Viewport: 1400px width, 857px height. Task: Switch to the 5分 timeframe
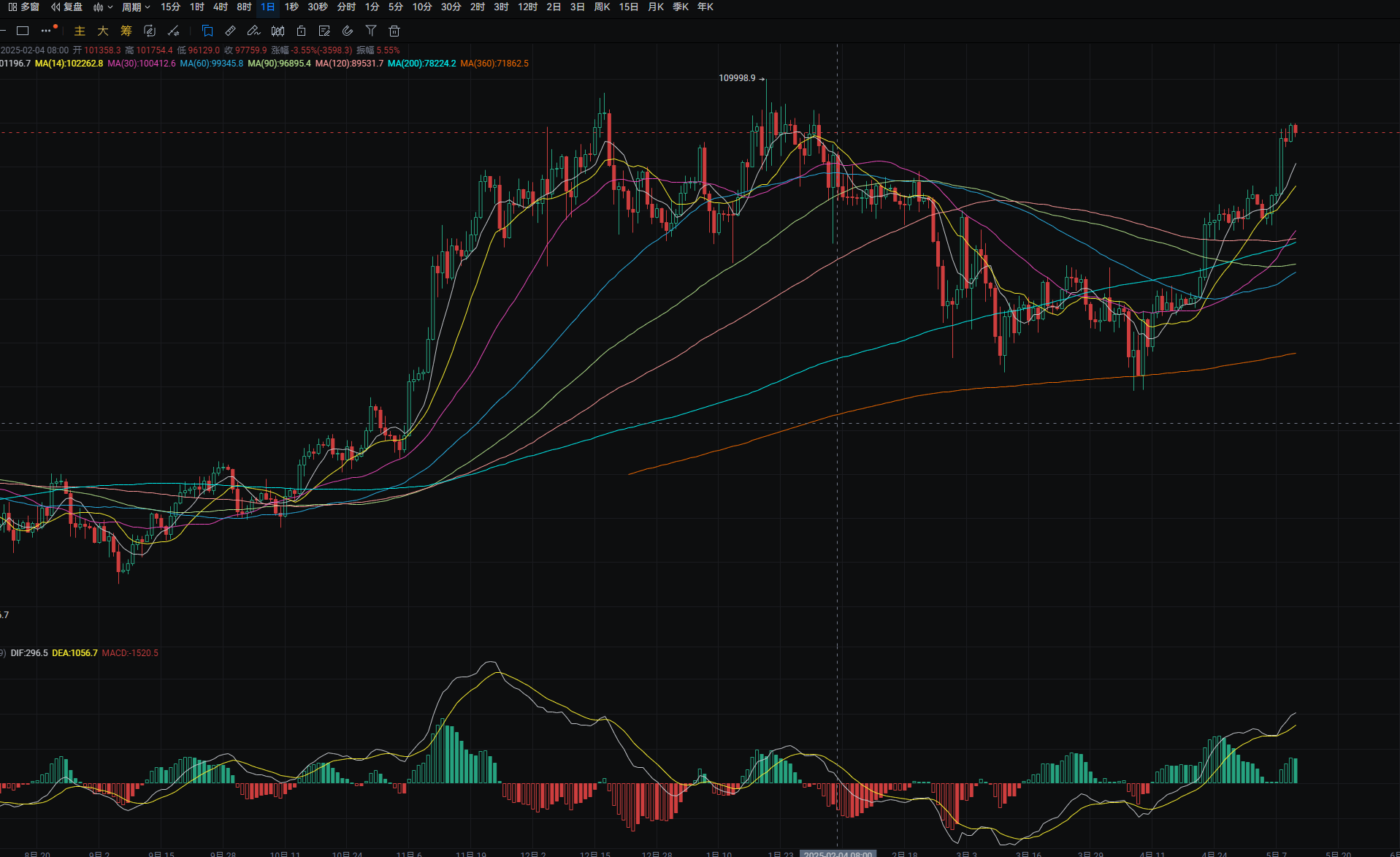396,7
